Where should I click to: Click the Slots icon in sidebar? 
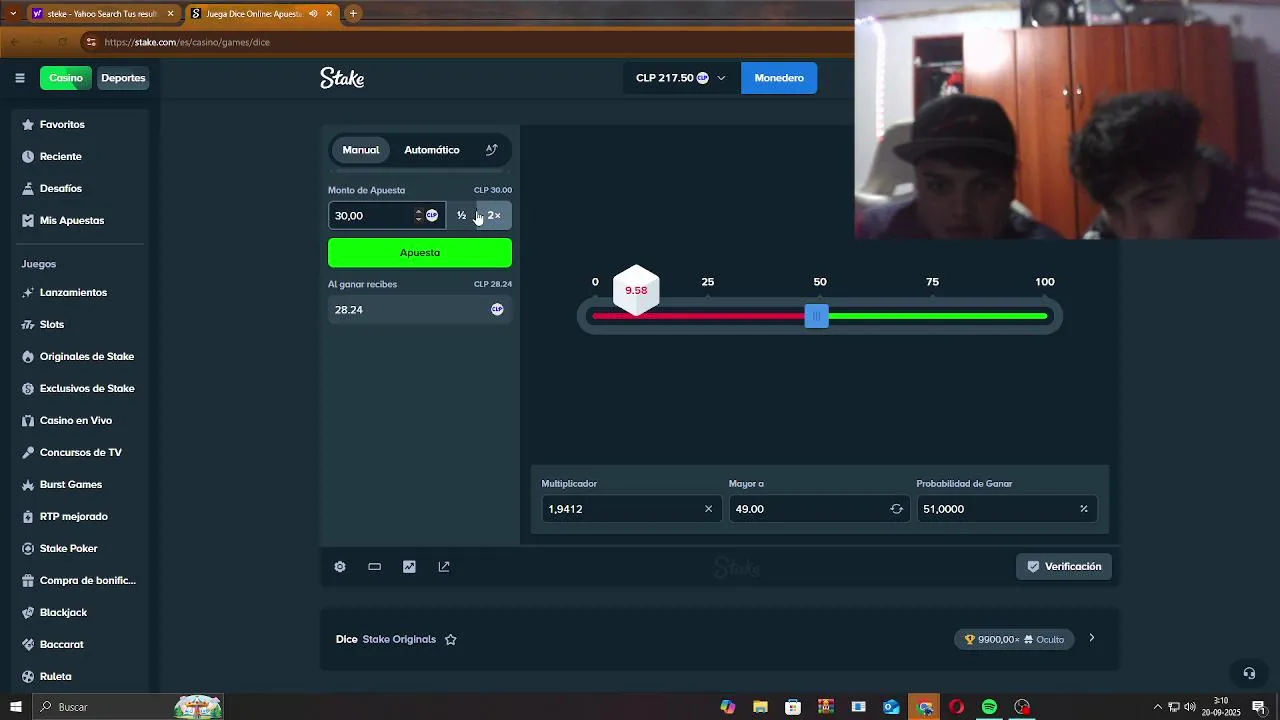28,325
